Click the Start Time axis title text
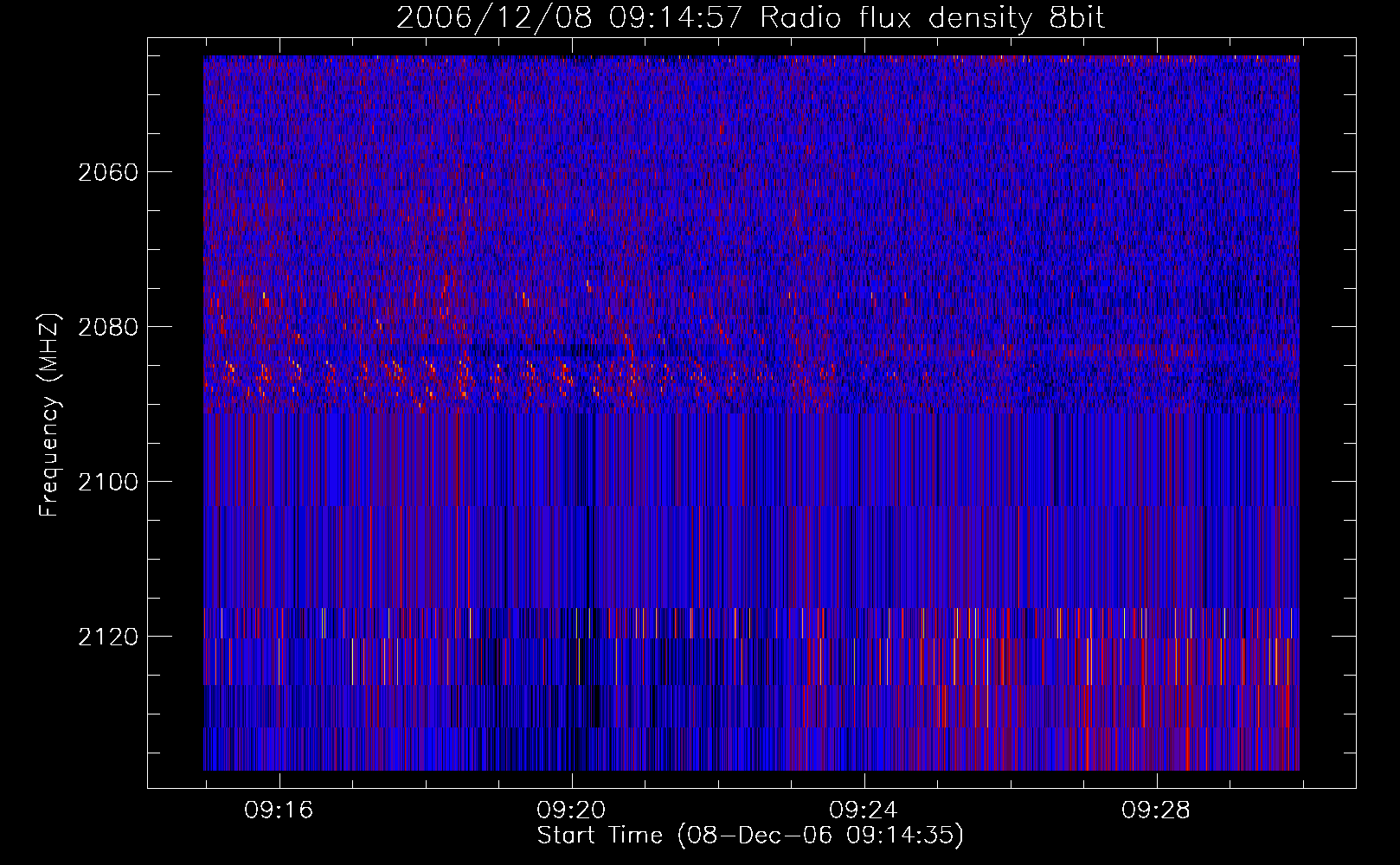Viewport: 1400px width, 865px height. click(x=750, y=836)
